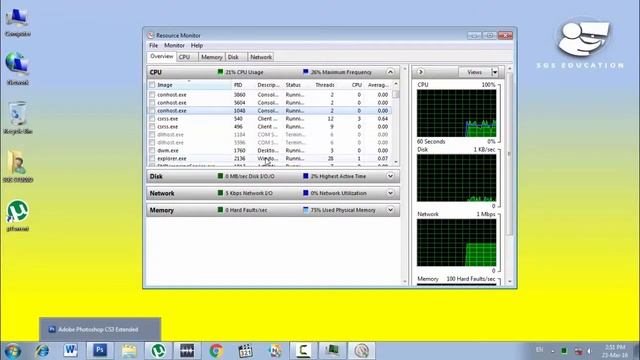Open the volume icon in system tray

click(590, 351)
